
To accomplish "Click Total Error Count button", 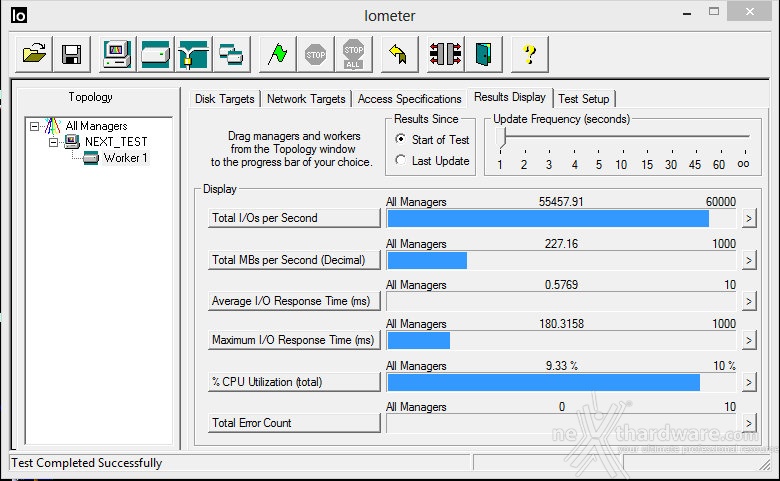I will [x=294, y=423].
